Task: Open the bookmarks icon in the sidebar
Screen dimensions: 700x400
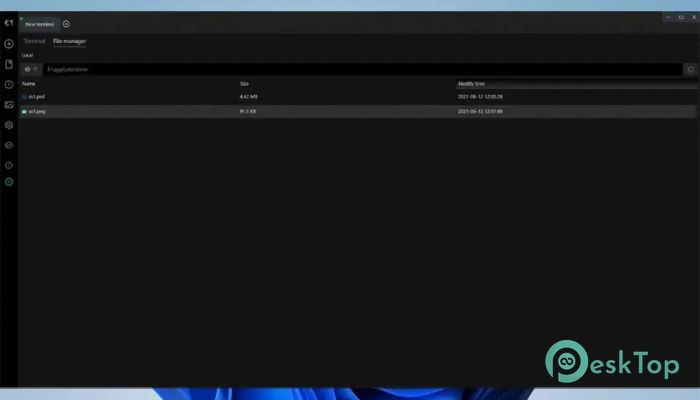Action: coord(8,64)
